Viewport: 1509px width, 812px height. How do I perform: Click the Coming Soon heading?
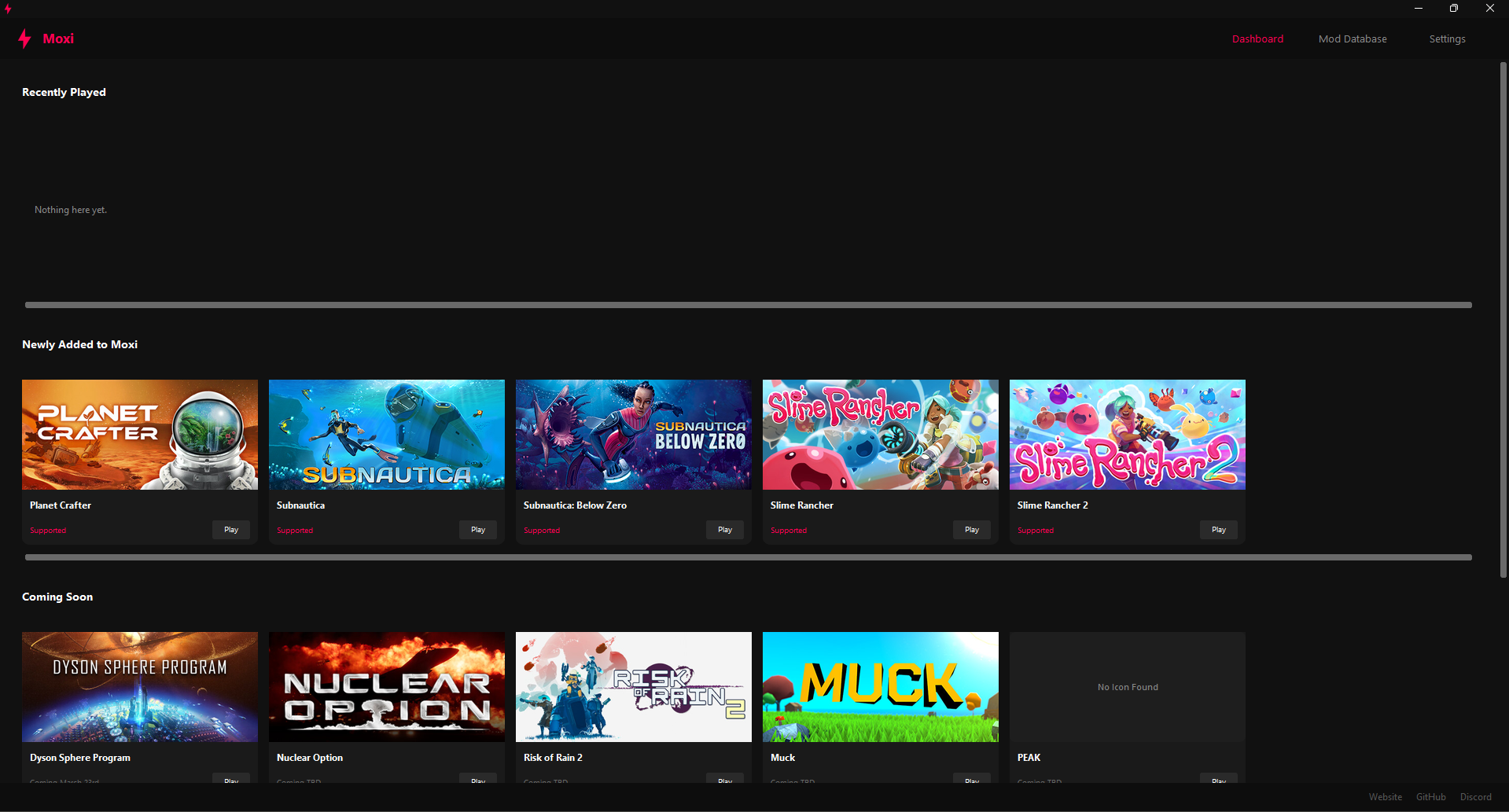(x=57, y=597)
